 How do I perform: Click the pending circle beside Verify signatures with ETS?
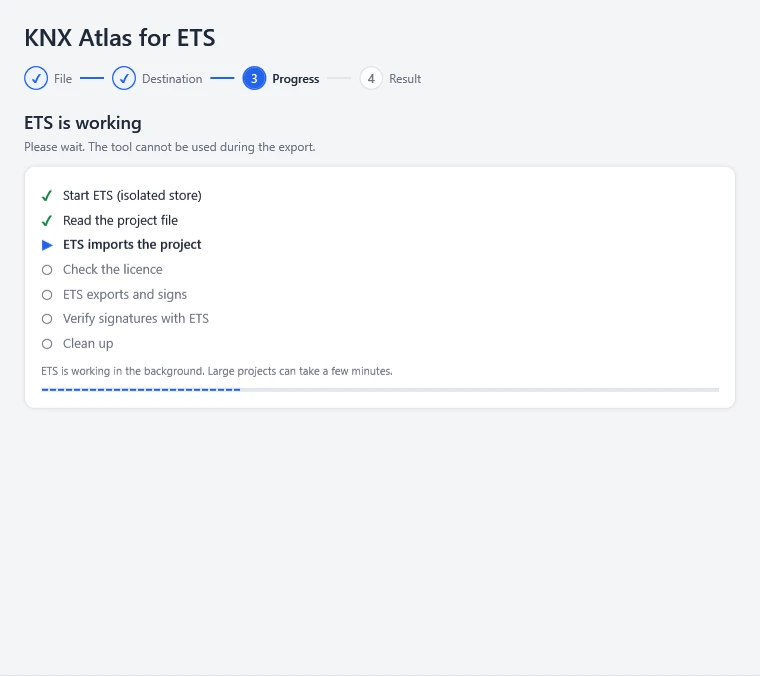point(47,319)
